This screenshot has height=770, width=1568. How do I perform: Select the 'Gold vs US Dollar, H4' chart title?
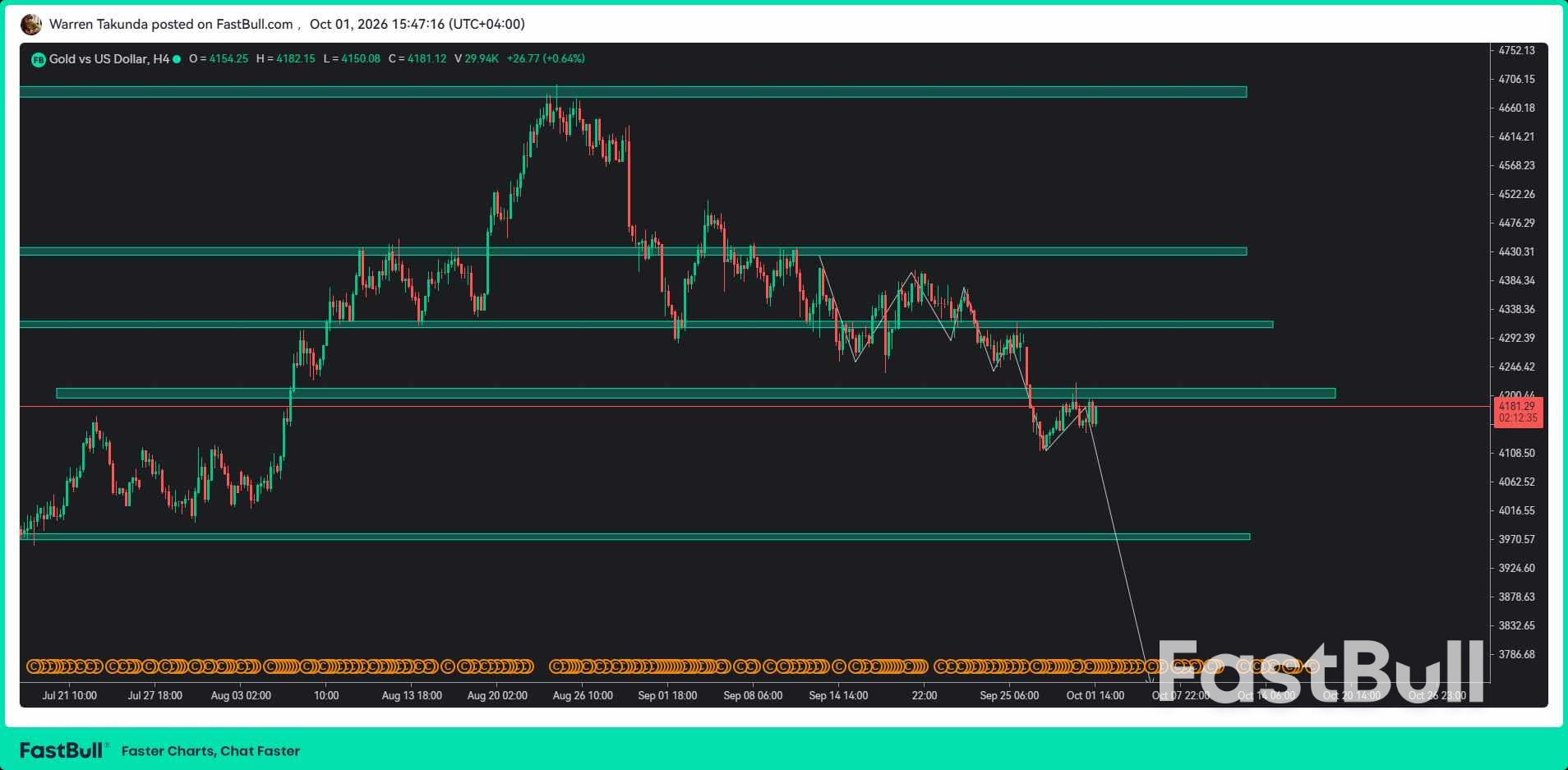109,59
